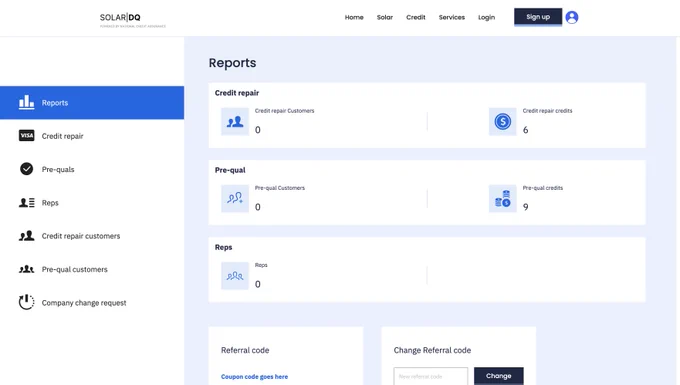Click the Reps group tile icon

tap(235, 276)
